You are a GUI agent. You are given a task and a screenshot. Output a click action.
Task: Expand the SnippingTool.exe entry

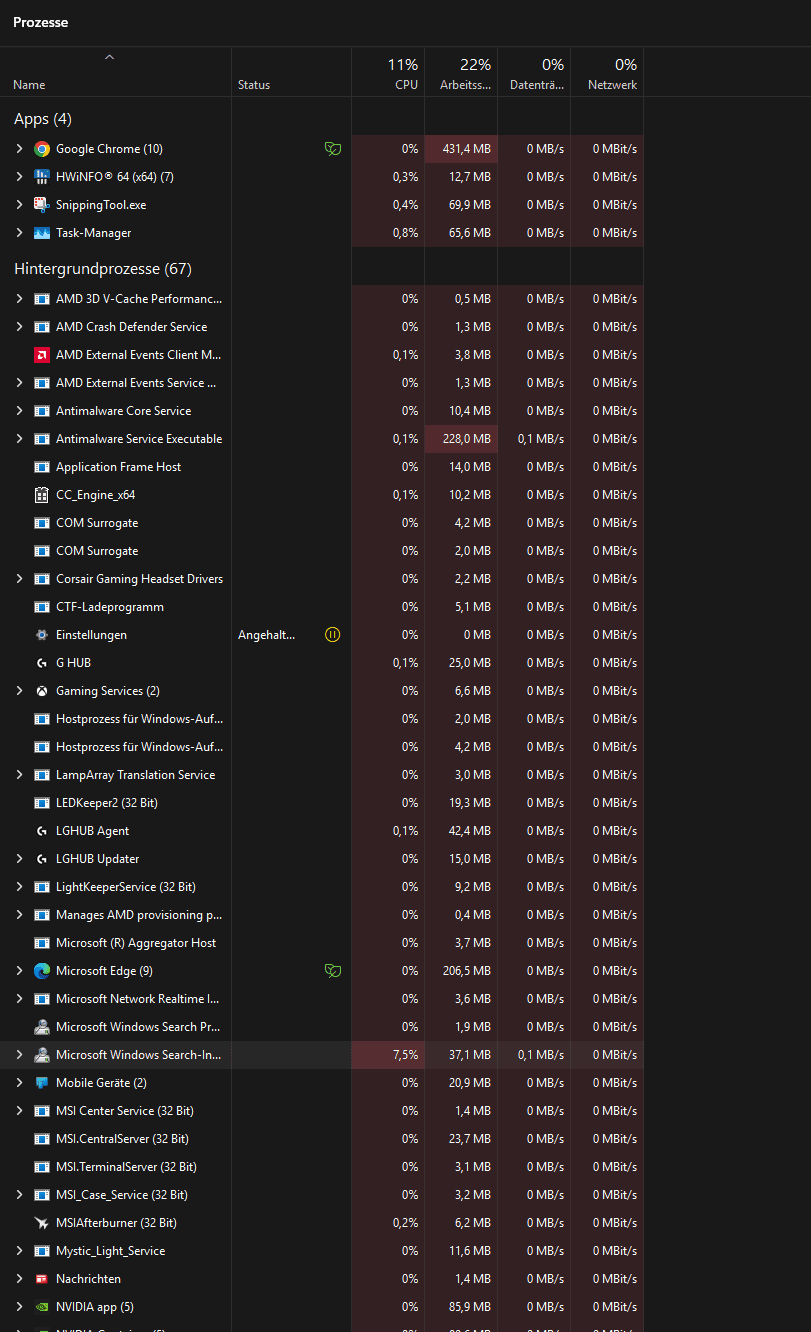click(19, 205)
